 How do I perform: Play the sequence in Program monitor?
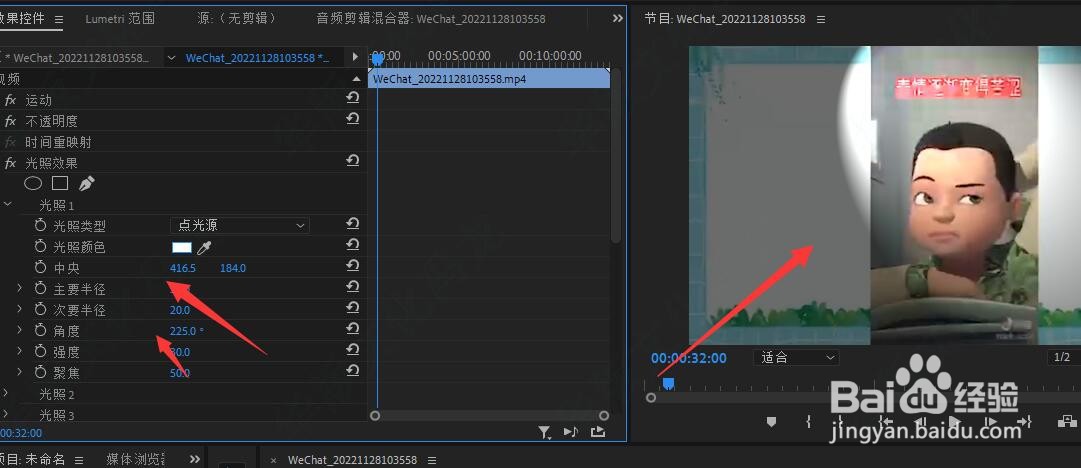(954, 421)
